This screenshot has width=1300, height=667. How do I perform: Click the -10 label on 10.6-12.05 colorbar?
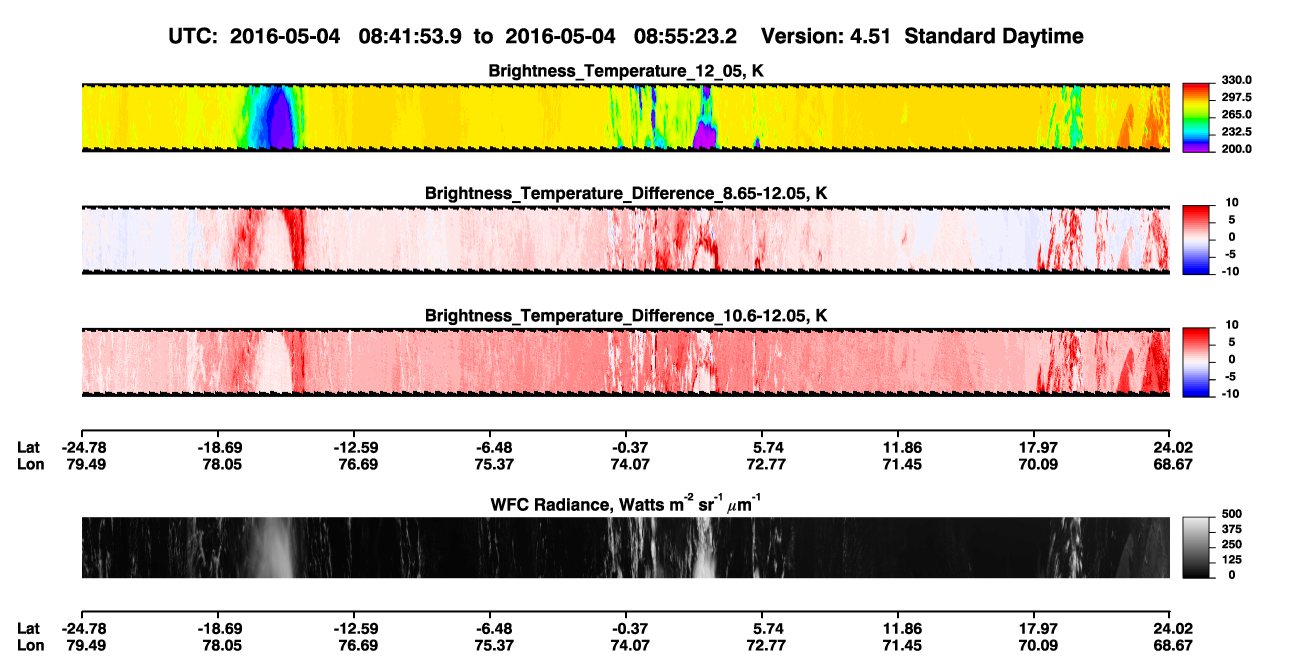click(x=1229, y=393)
